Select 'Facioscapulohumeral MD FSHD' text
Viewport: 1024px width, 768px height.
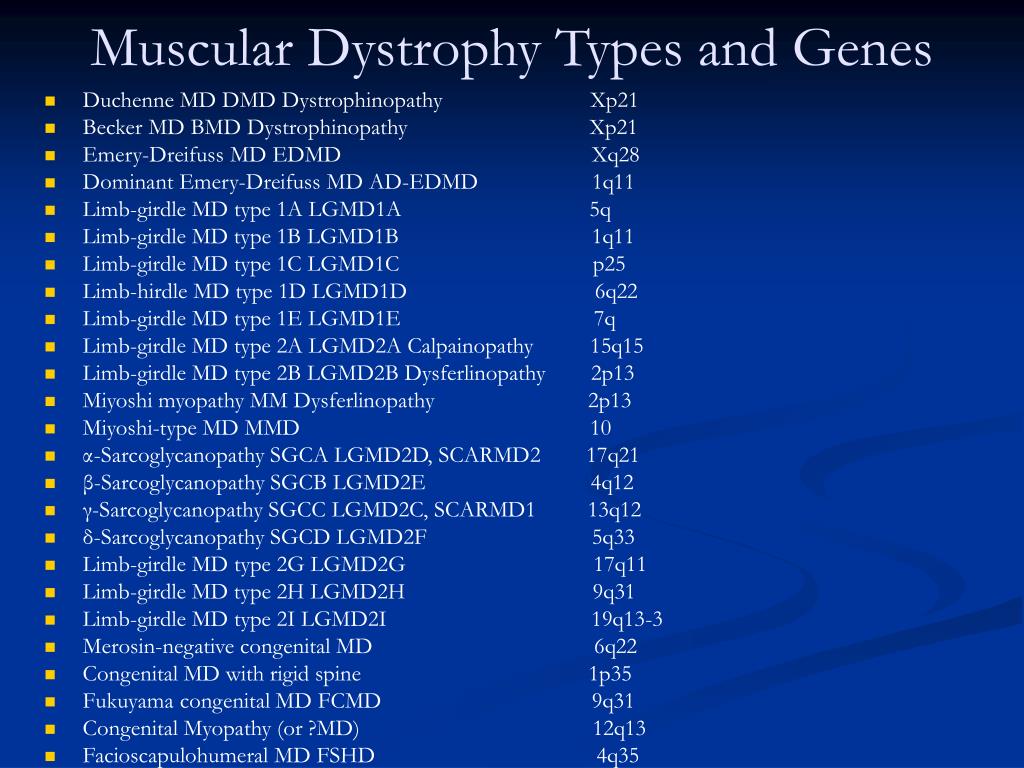229,756
